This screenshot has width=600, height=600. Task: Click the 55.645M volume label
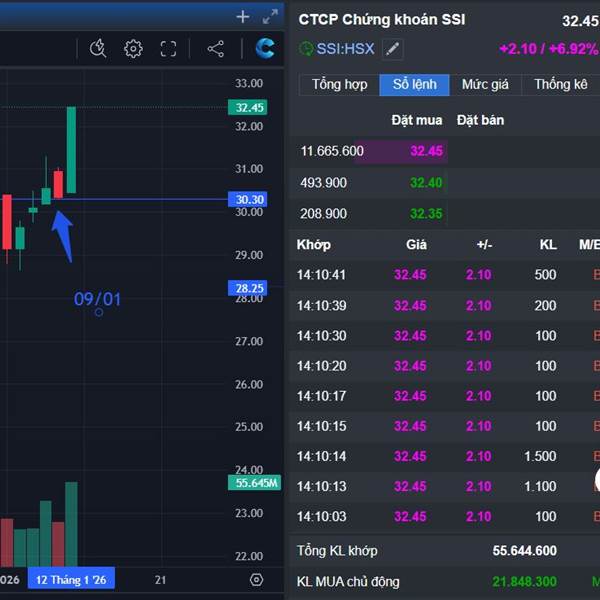coord(254,483)
